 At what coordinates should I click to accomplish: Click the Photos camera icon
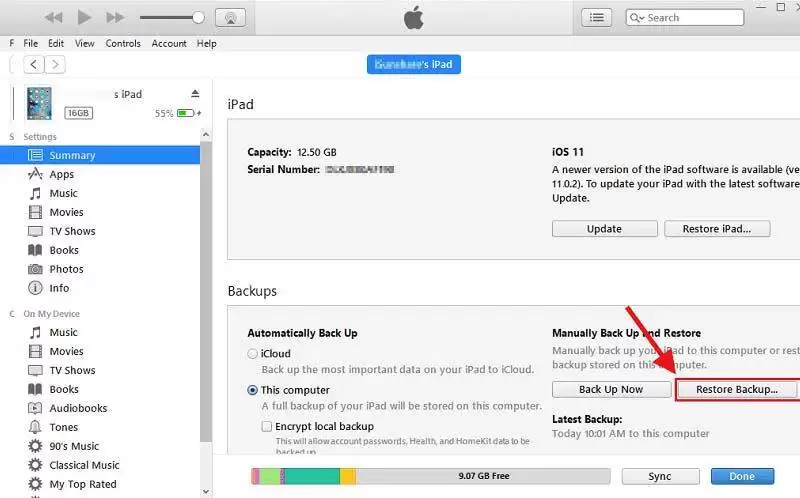pyautogui.click(x=35, y=269)
